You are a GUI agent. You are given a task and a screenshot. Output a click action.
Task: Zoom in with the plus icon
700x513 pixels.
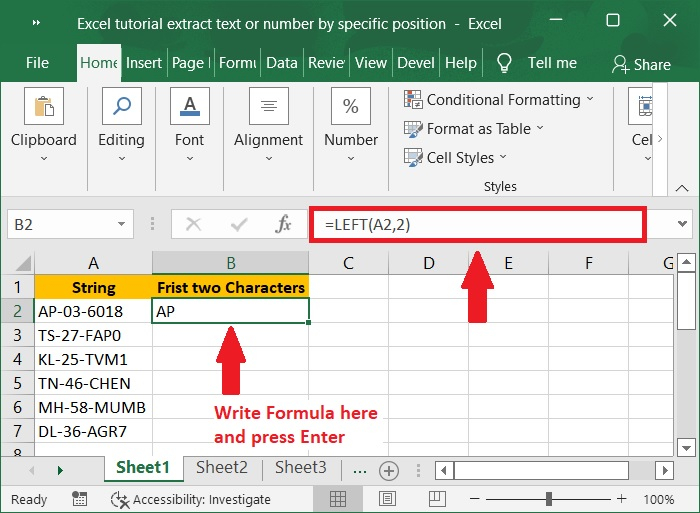[621, 499]
